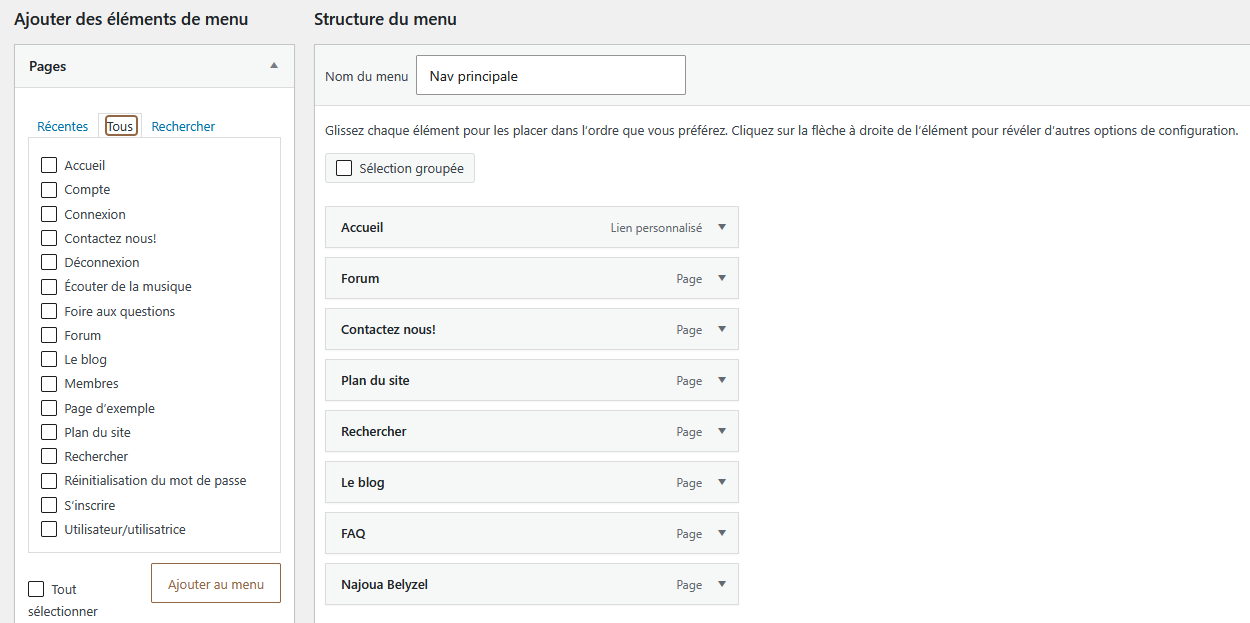Check Écouter de la musique

coord(49,286)
